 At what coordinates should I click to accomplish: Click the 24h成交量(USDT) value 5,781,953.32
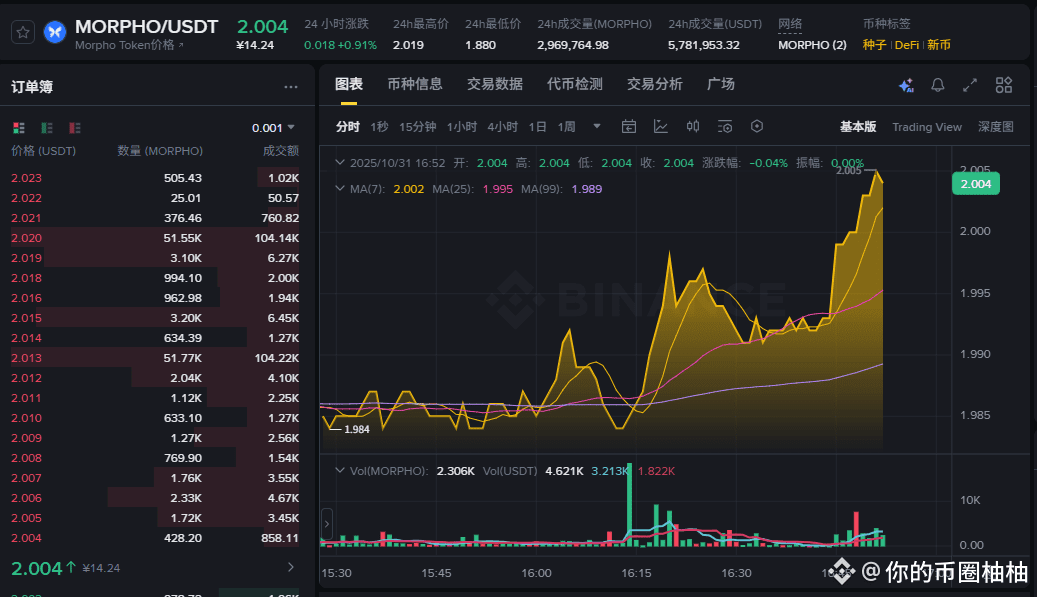704,45
